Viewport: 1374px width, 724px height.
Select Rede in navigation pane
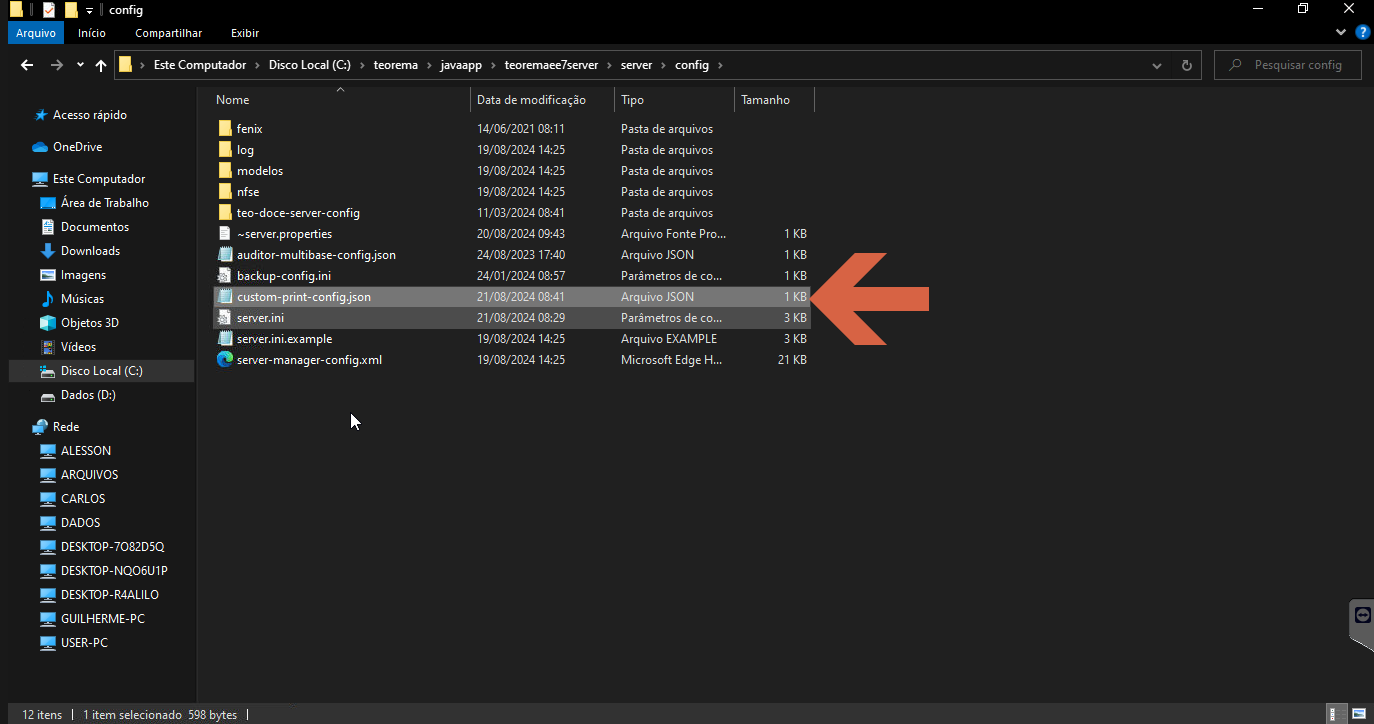(66, 427)
